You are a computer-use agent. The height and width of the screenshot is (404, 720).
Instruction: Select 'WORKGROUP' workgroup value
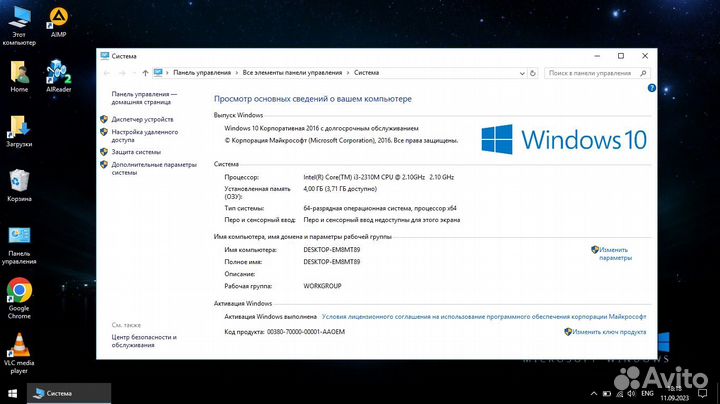click(x=322, y=286)
